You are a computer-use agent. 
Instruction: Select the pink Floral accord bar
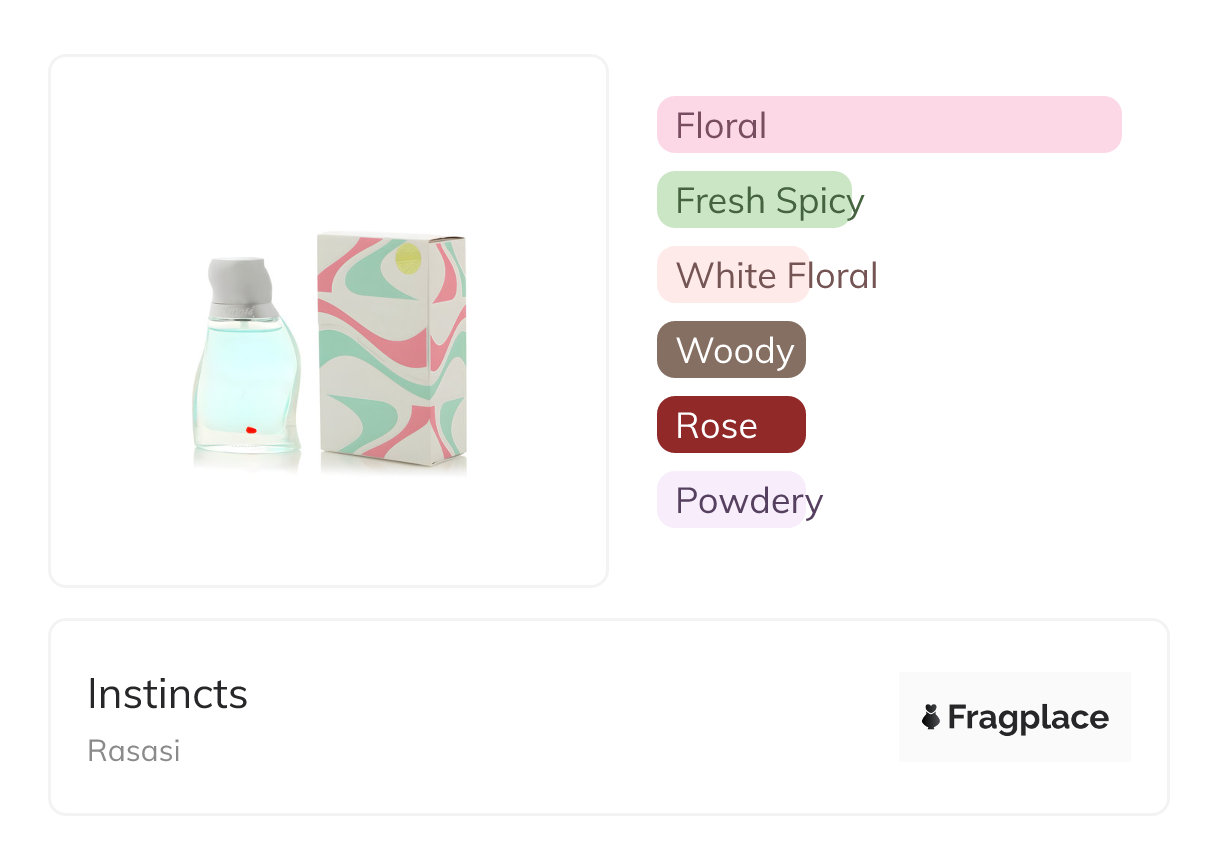(888, 125)
